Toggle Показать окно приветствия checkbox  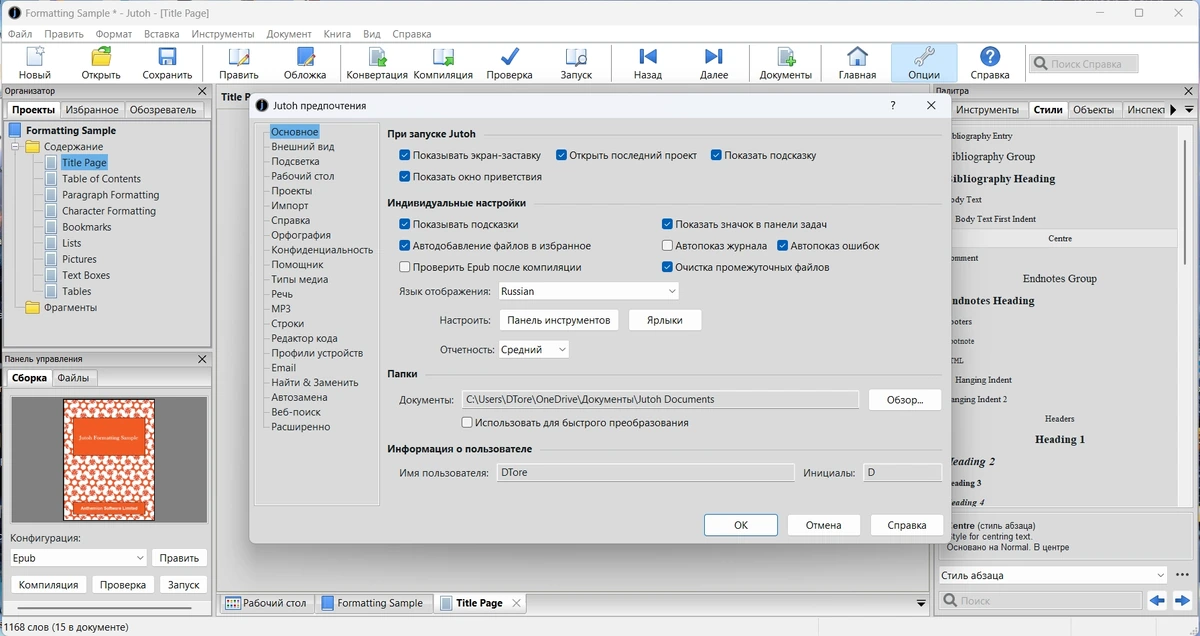(404, 177)
